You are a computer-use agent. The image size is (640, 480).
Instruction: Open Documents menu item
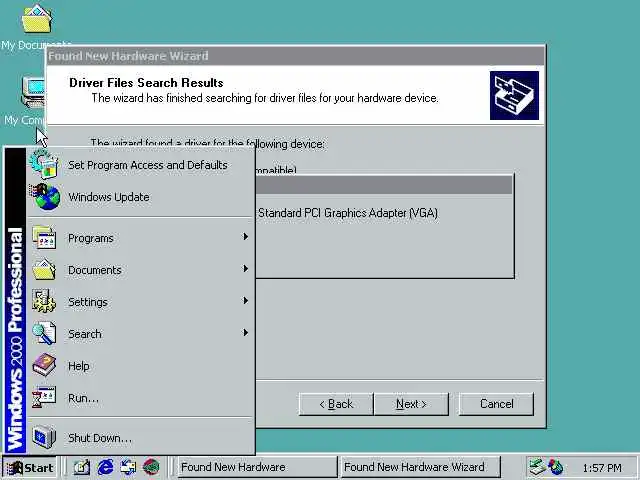click(x=141, y=269)
